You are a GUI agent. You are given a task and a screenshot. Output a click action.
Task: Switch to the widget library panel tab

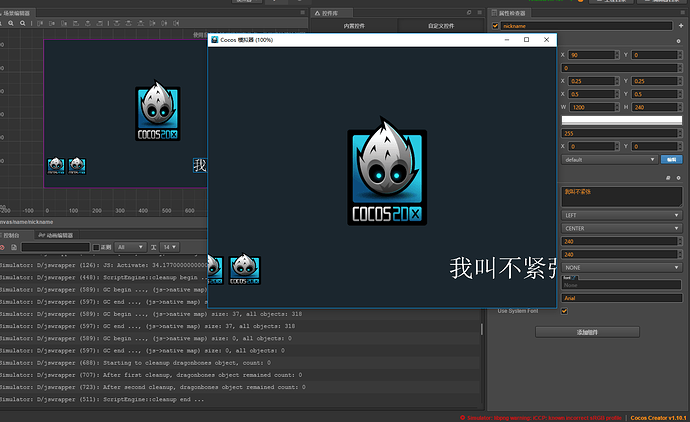click(x=331, y=13)
